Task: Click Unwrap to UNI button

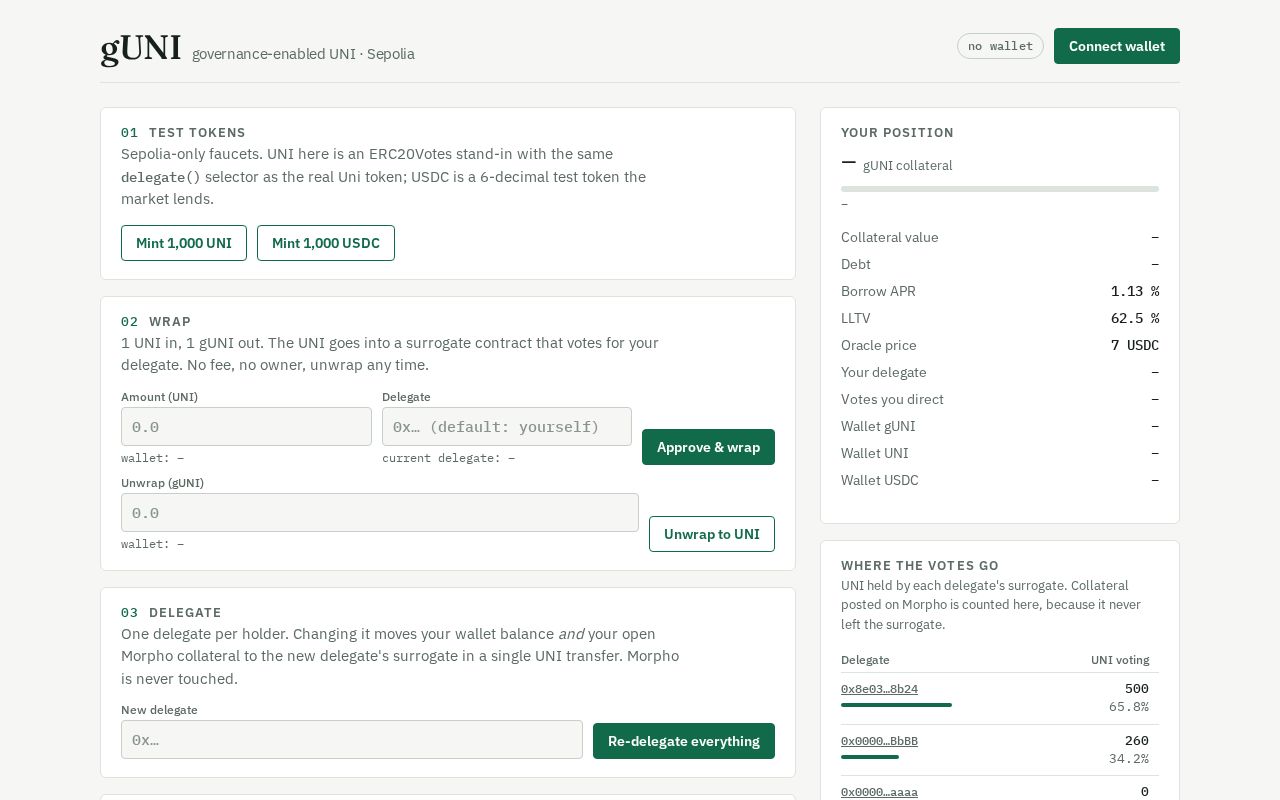Action: click(x=712, y=534)
